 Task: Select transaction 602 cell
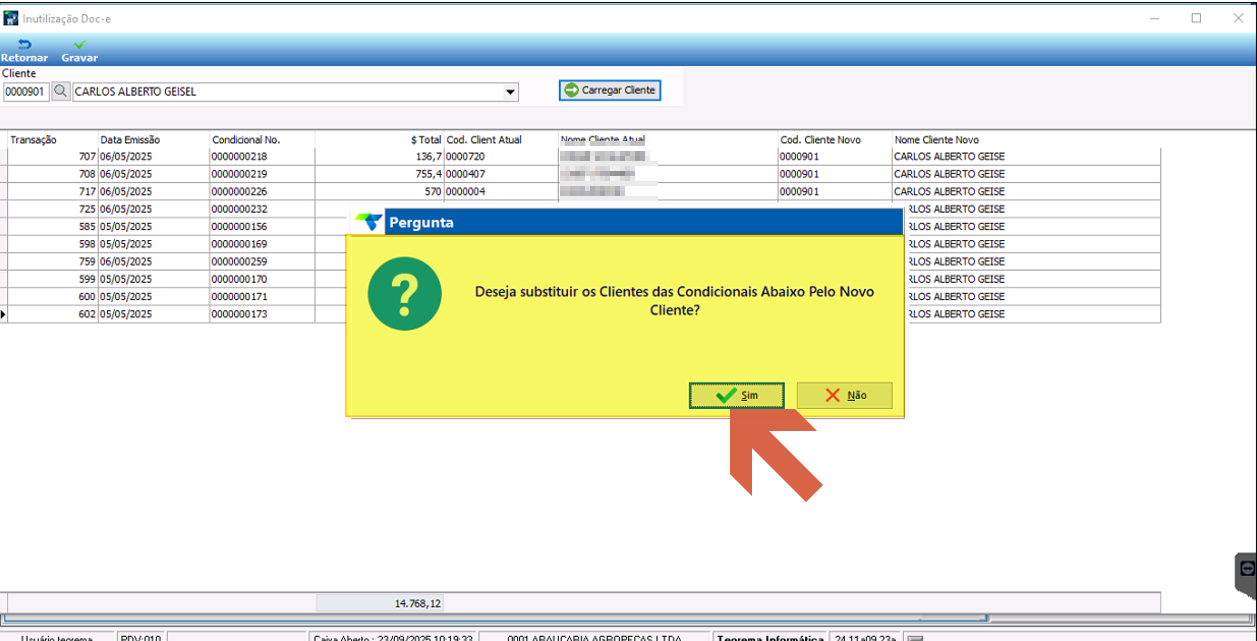coord(53,314)
